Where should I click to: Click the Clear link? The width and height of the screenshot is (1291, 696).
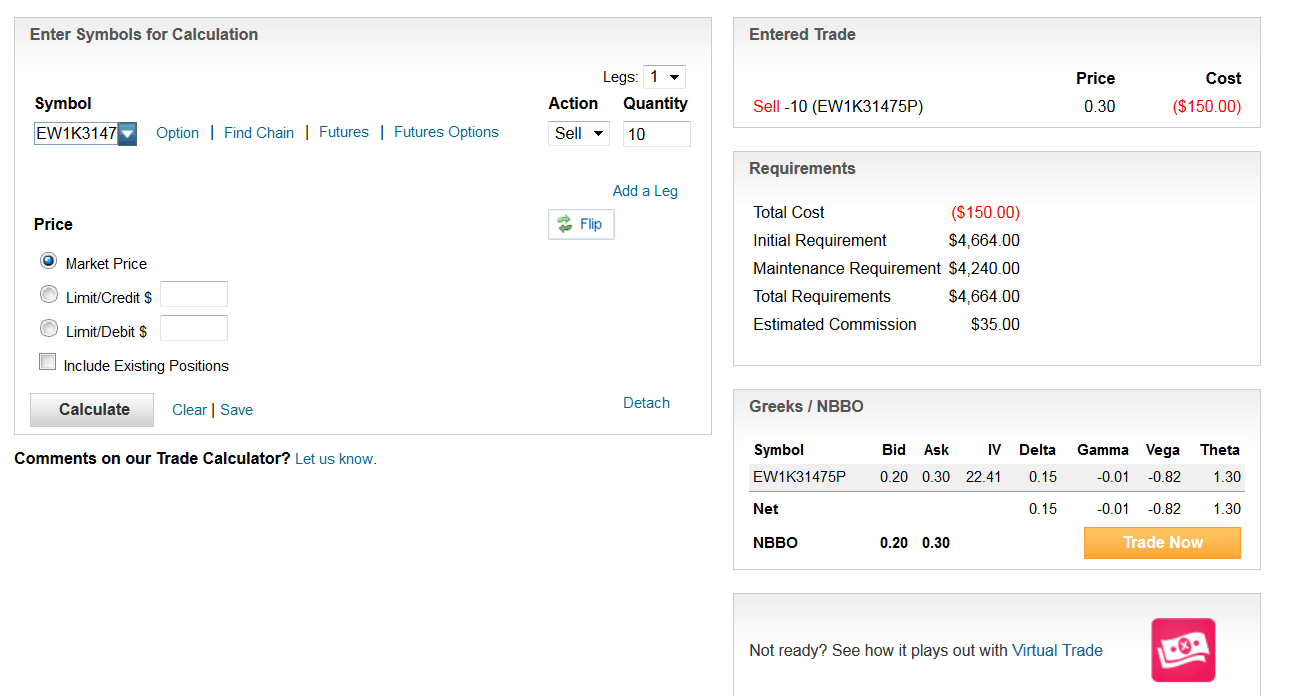click(189, 410)
